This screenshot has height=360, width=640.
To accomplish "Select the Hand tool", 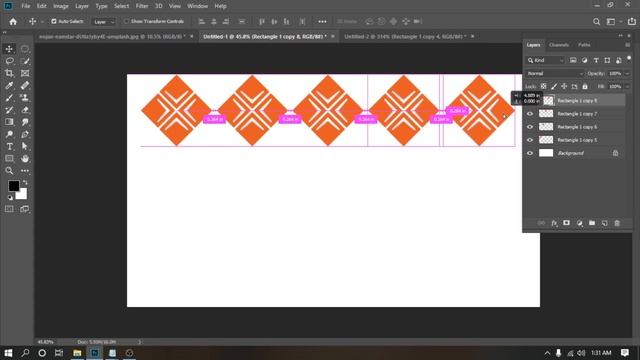I will point(25,159).
